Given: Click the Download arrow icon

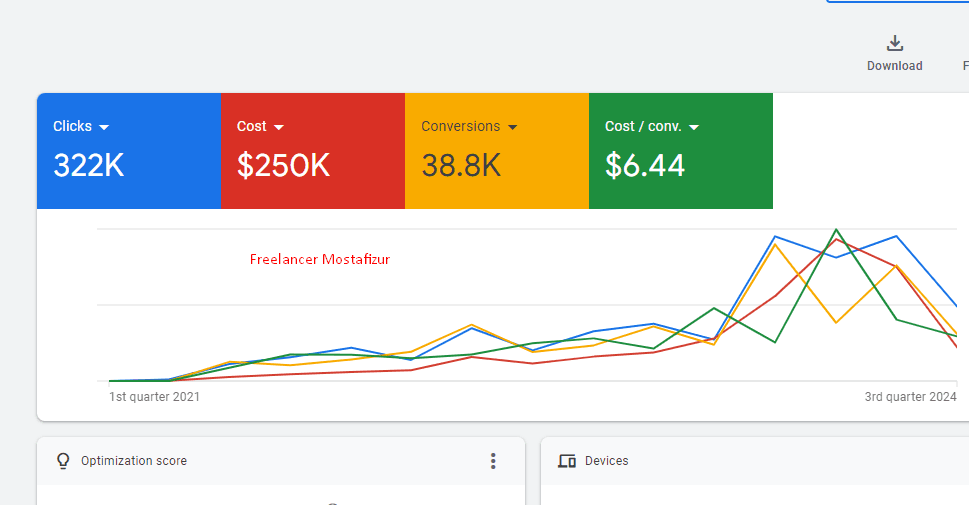Looking at the screenshot, I should click(x=895, y=43).
